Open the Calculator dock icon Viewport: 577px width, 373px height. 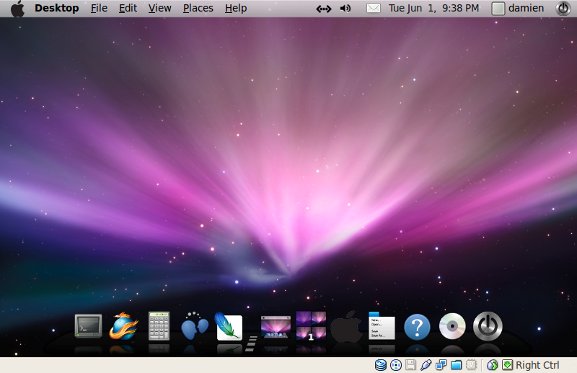point(159,326)
